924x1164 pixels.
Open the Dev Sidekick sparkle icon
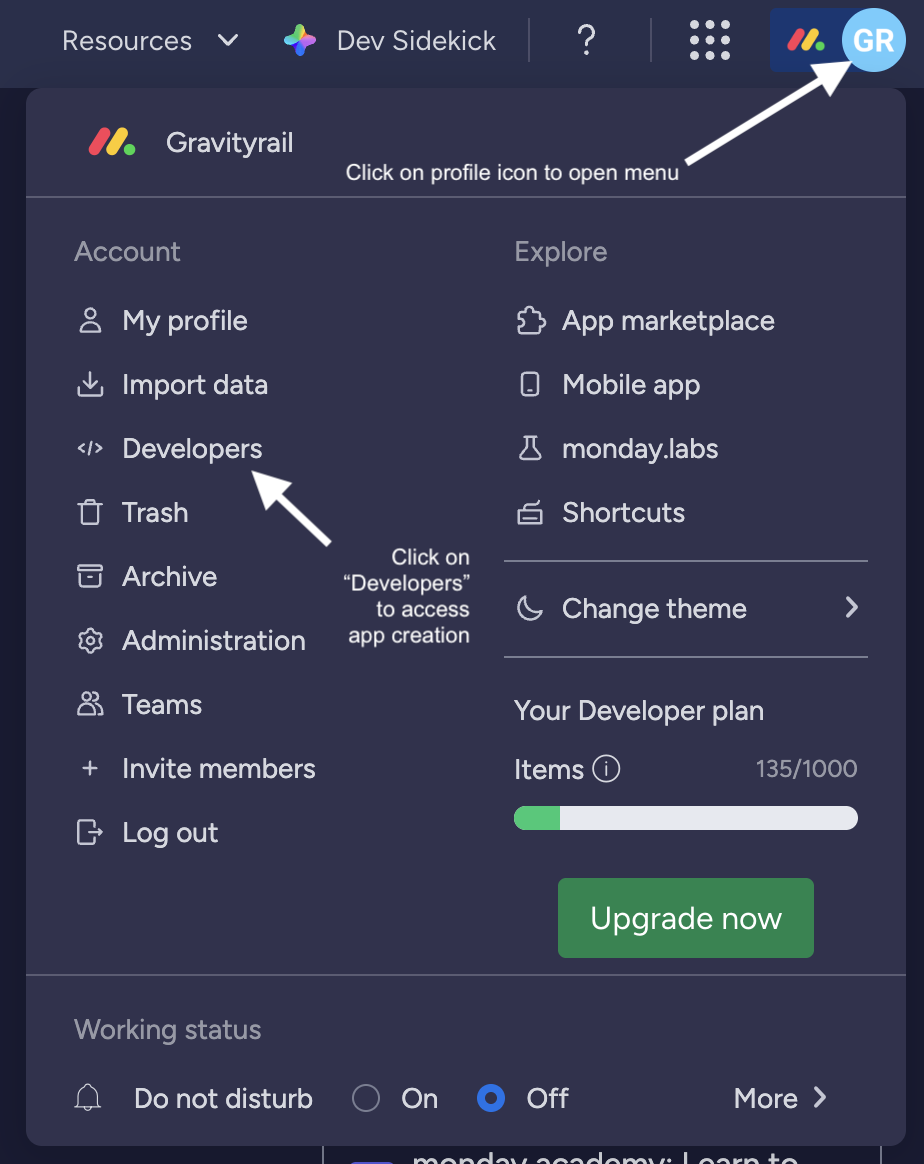pos(298,40)
